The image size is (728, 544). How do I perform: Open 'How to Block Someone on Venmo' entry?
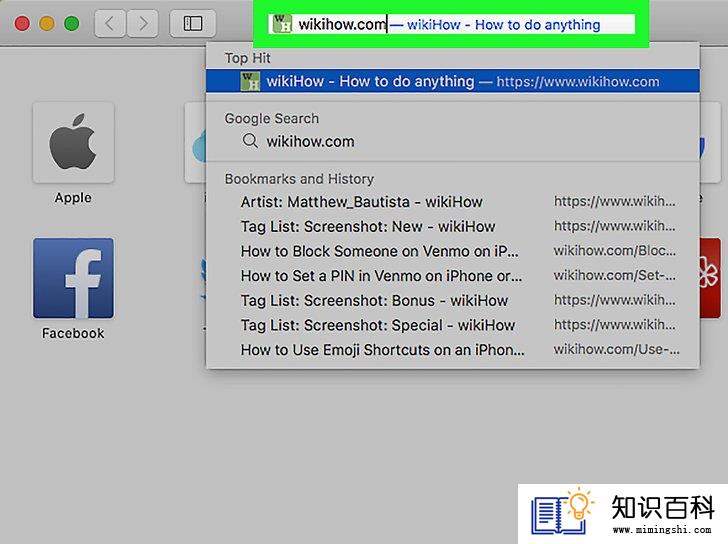(453, 251)
